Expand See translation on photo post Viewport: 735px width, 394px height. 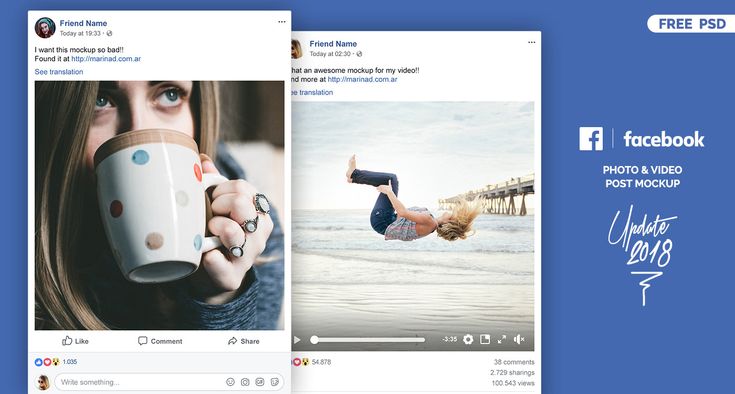59,72
